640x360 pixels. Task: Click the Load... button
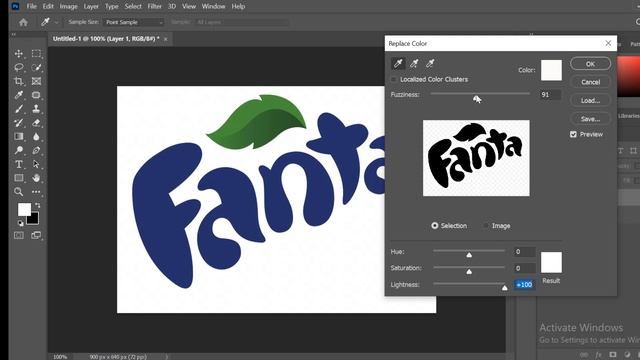pos(590,100)
